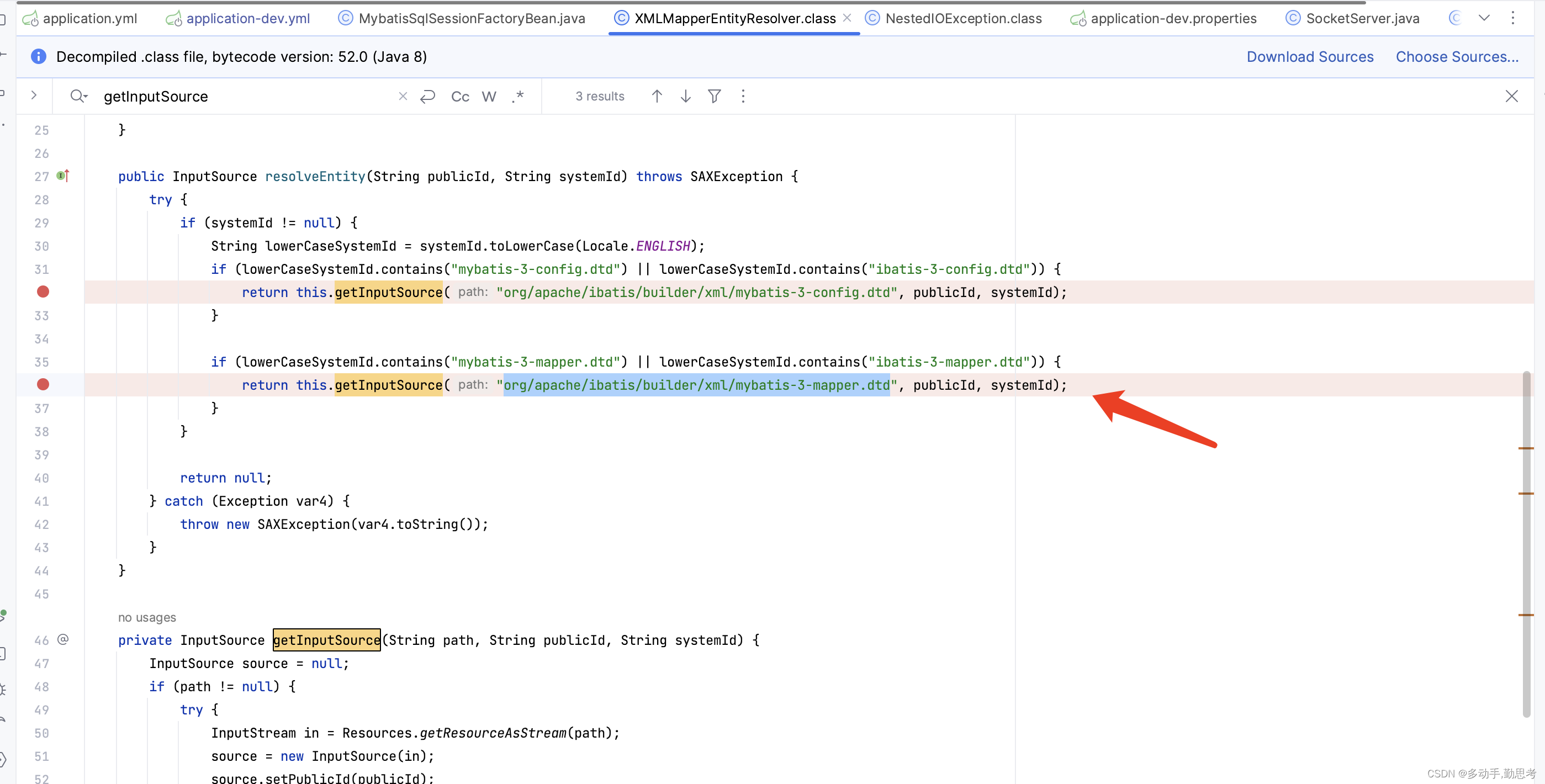Click the red breakpoint on line 32
This screenshot has width=1545, height=784.
click(x=43, y=292)
